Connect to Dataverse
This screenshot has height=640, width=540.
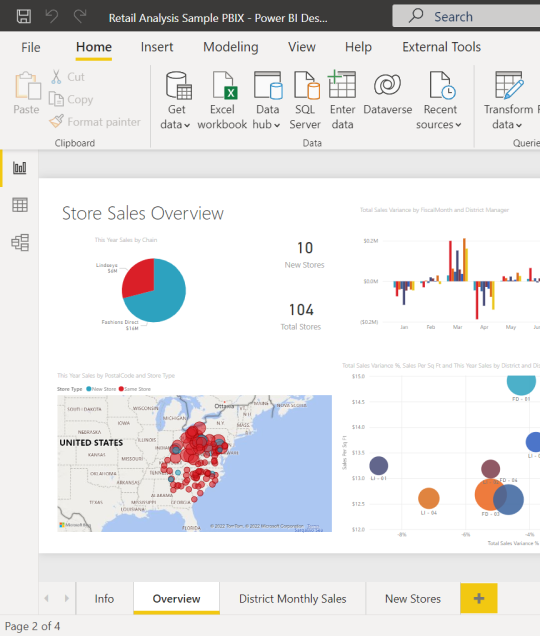pos(387,94)
